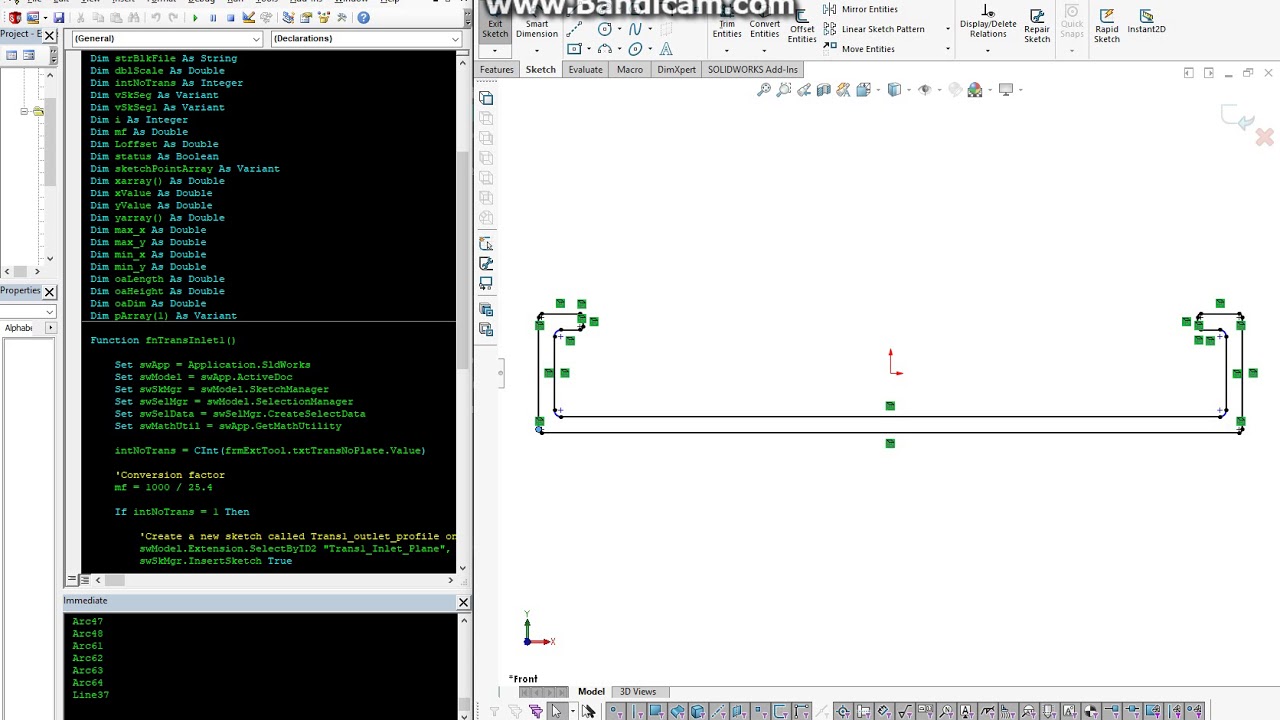Open the VBA Help question mark icon
The width and height of the screenshot is (1280, 720).
[363, 18]
